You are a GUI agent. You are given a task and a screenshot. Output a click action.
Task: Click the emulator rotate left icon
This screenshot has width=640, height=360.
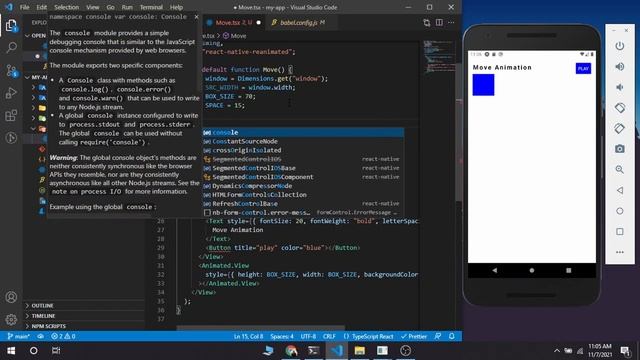620,108
